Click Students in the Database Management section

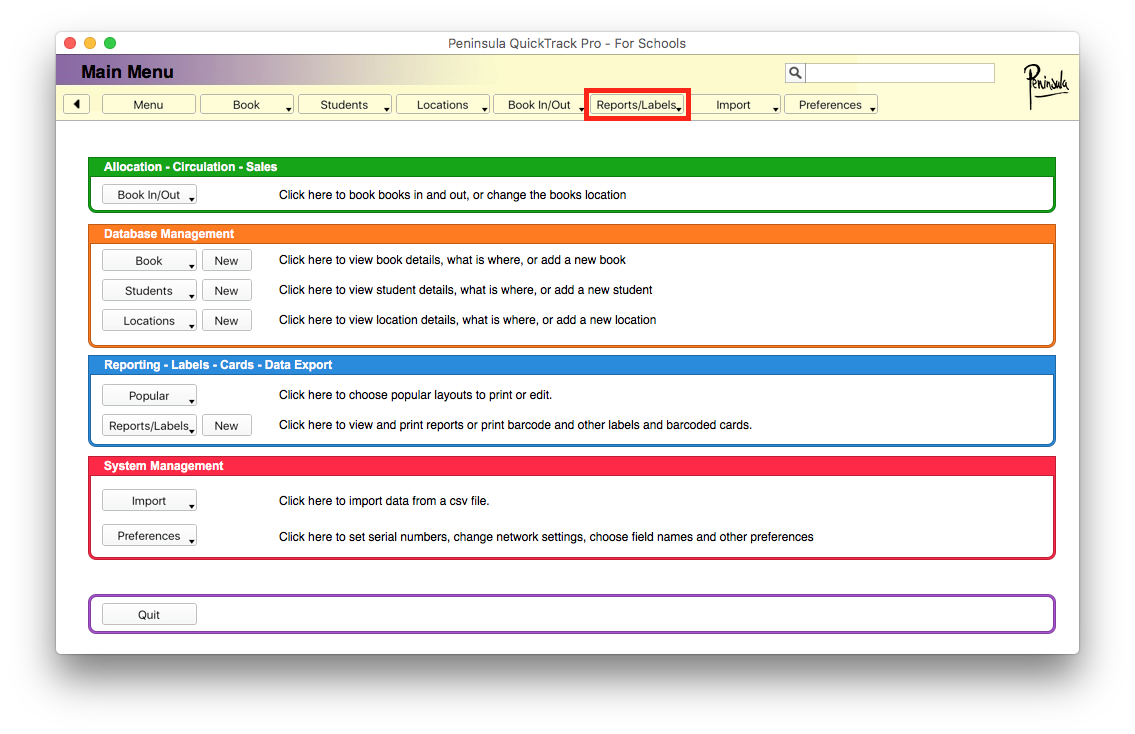(x=149, y=290)
